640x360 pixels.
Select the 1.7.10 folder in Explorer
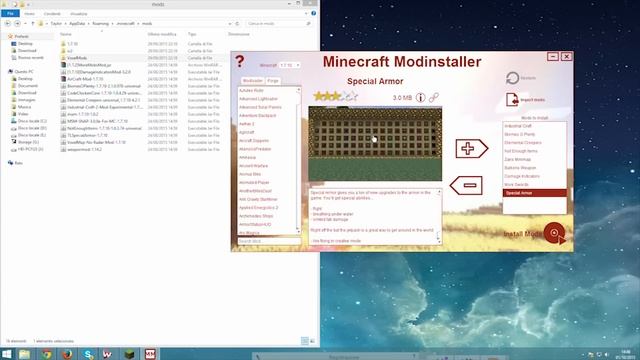click(72, 44)
